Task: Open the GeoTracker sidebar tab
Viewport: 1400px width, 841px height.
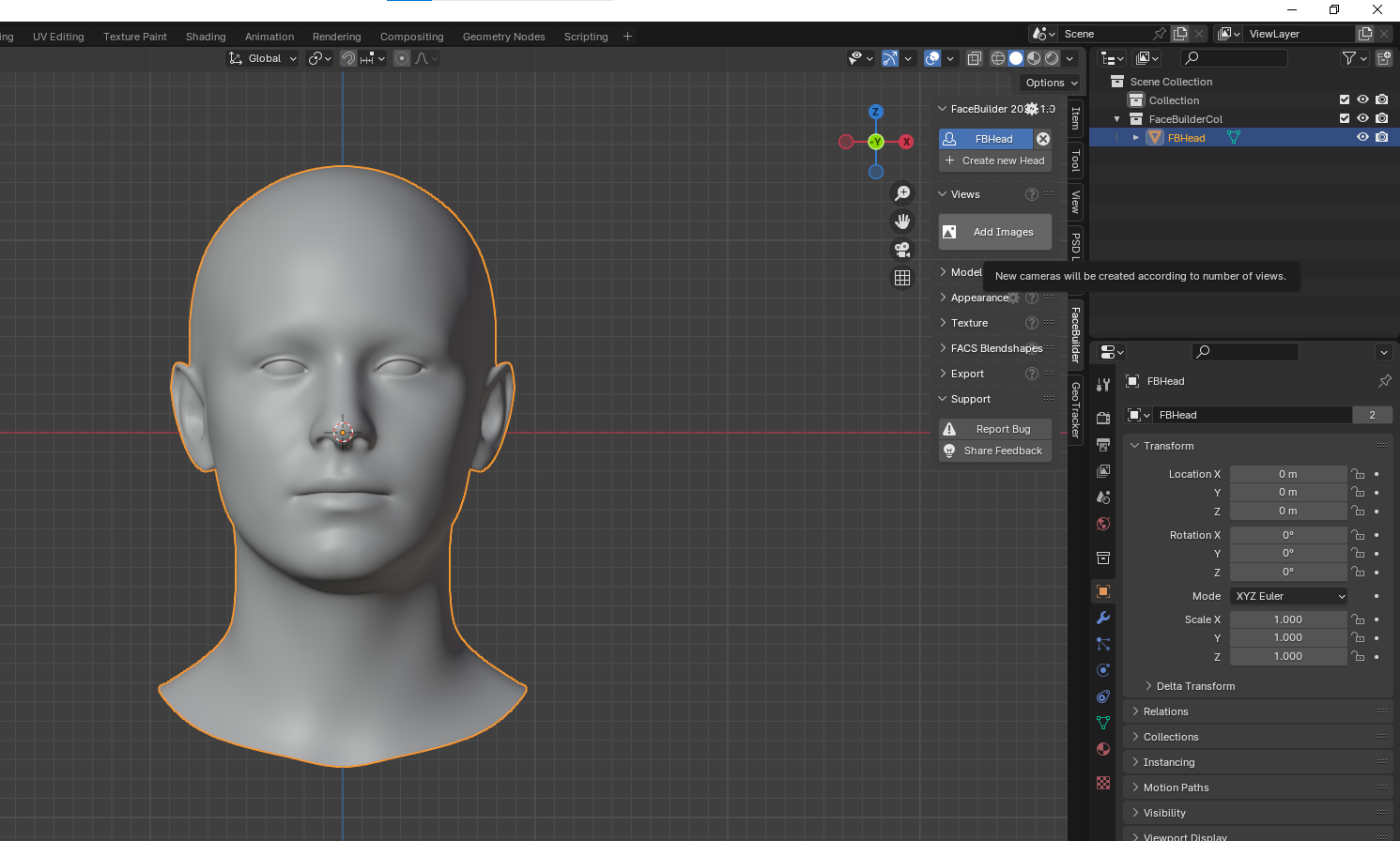Action: (1076, 409)
